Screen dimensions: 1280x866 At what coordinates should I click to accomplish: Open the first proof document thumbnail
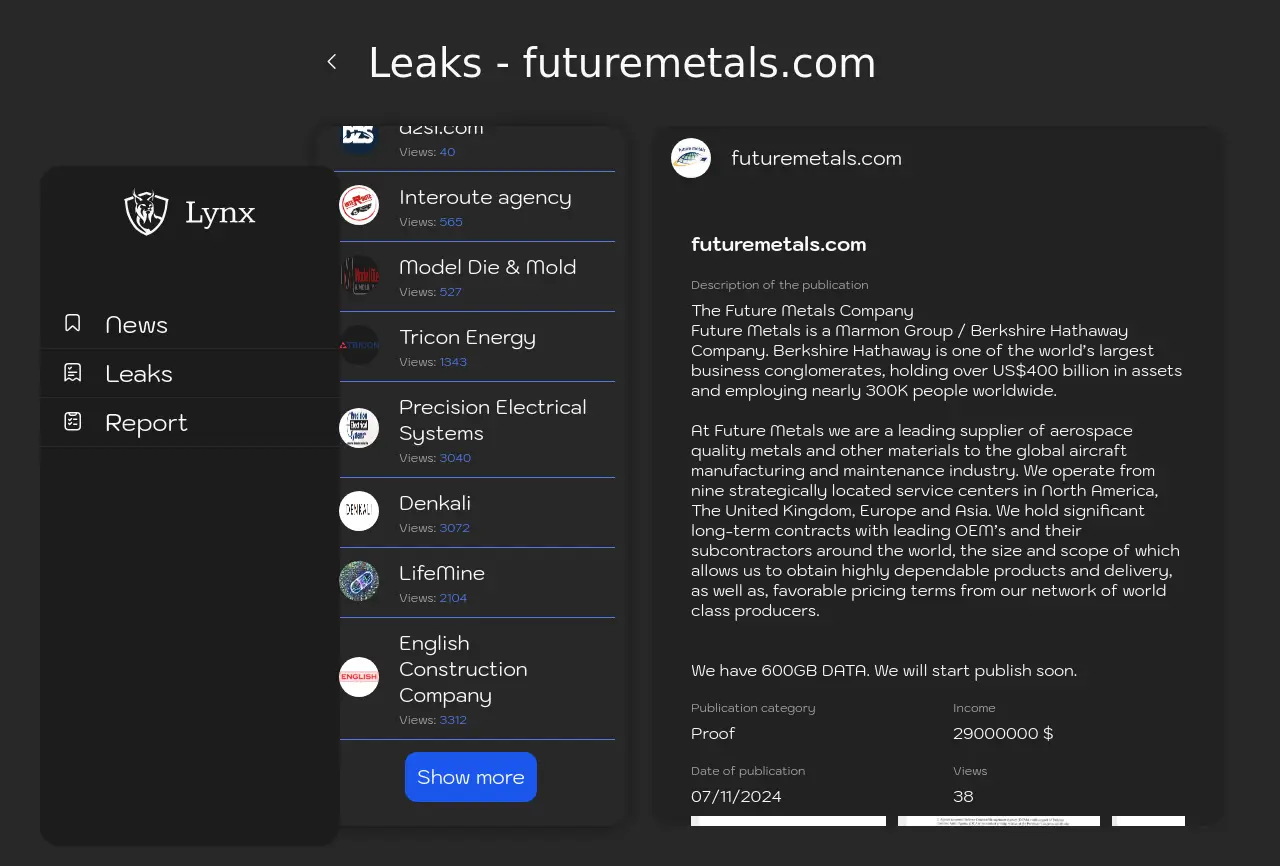point(788,821)
